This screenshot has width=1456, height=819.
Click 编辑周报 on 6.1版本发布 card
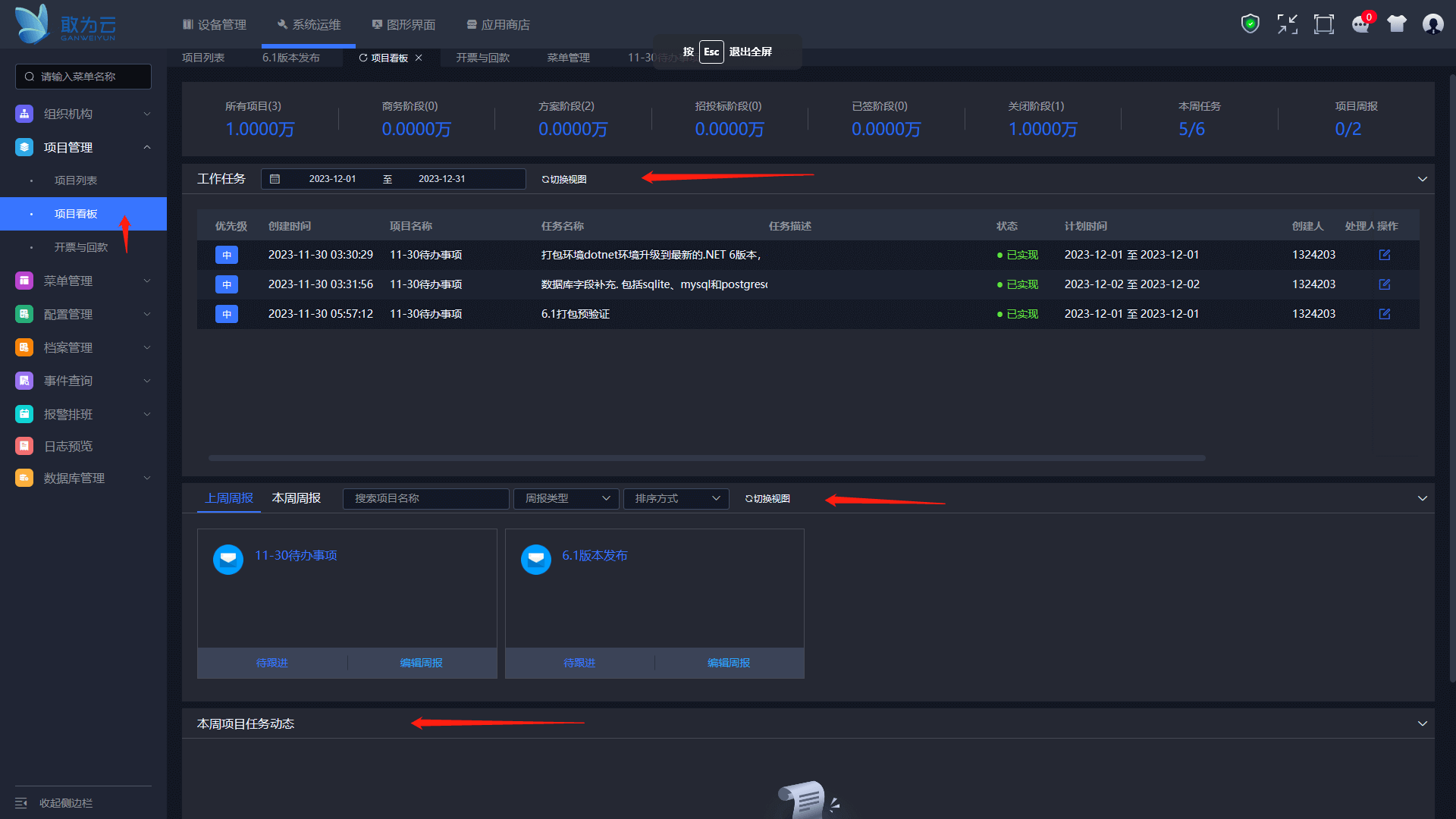729,663
